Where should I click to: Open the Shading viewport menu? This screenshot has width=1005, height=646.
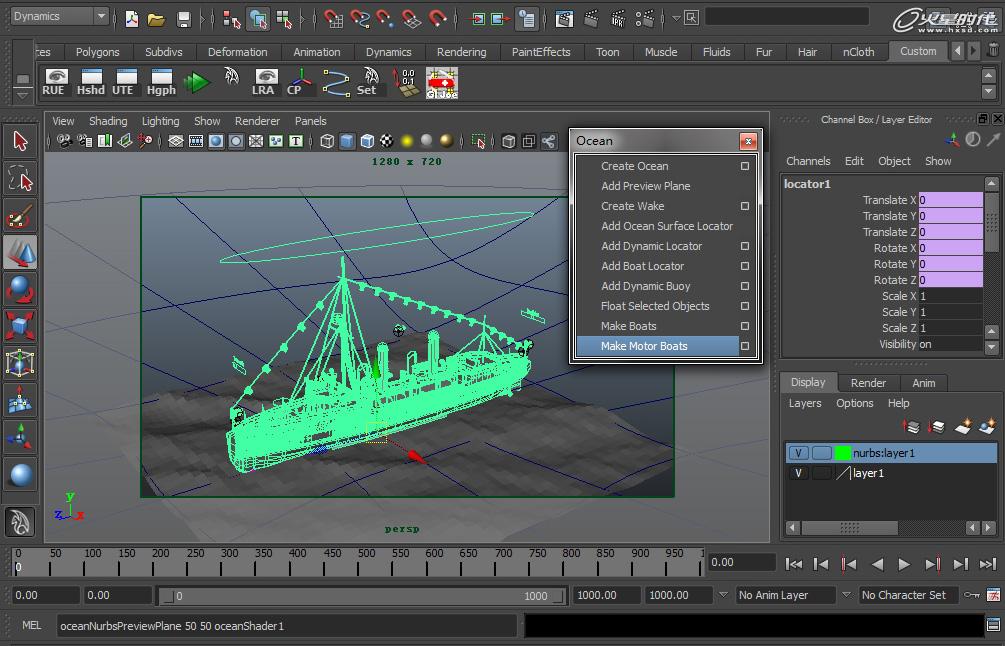pos(107,121)
